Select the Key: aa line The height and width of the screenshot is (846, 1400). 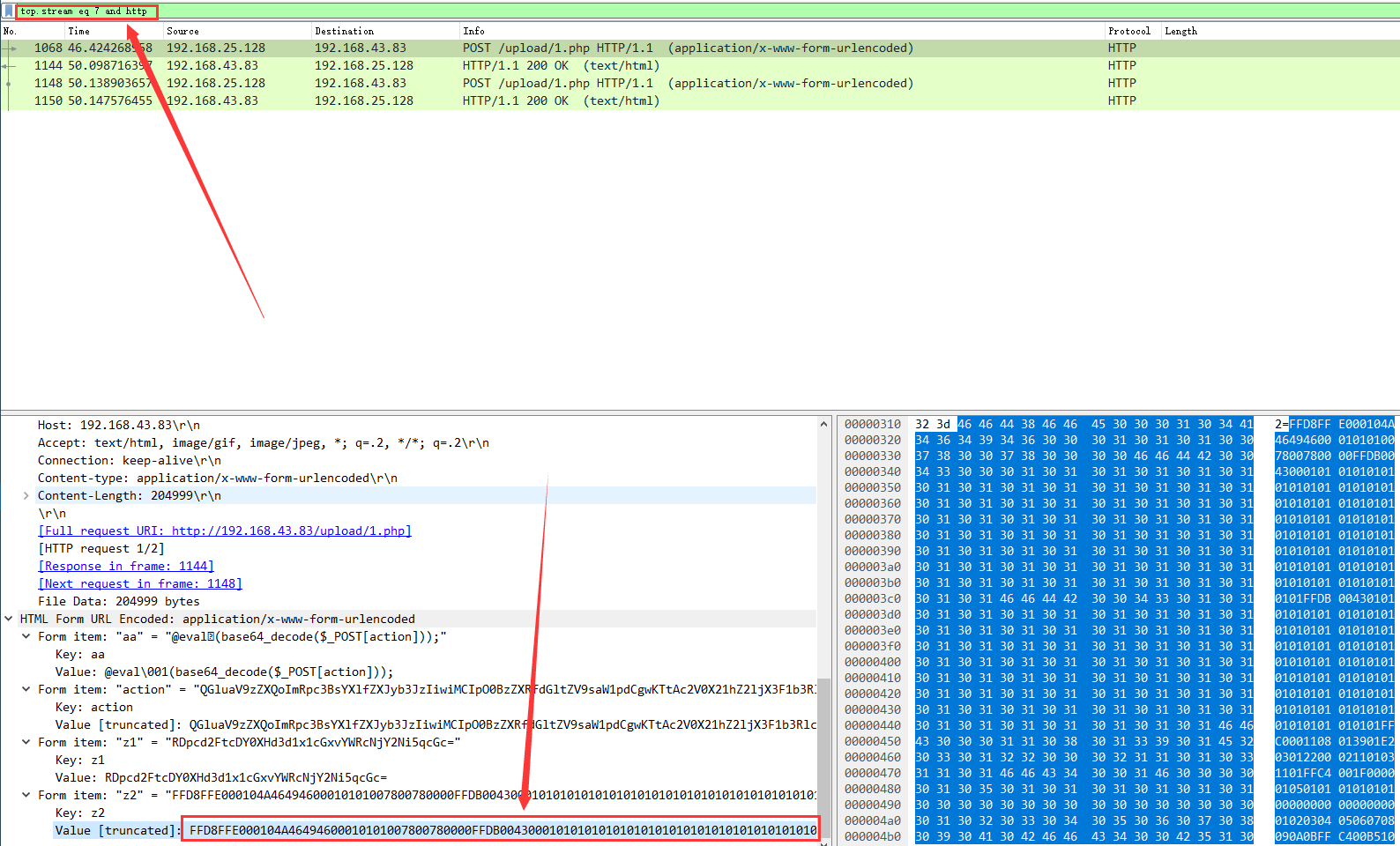coord(80,655)
